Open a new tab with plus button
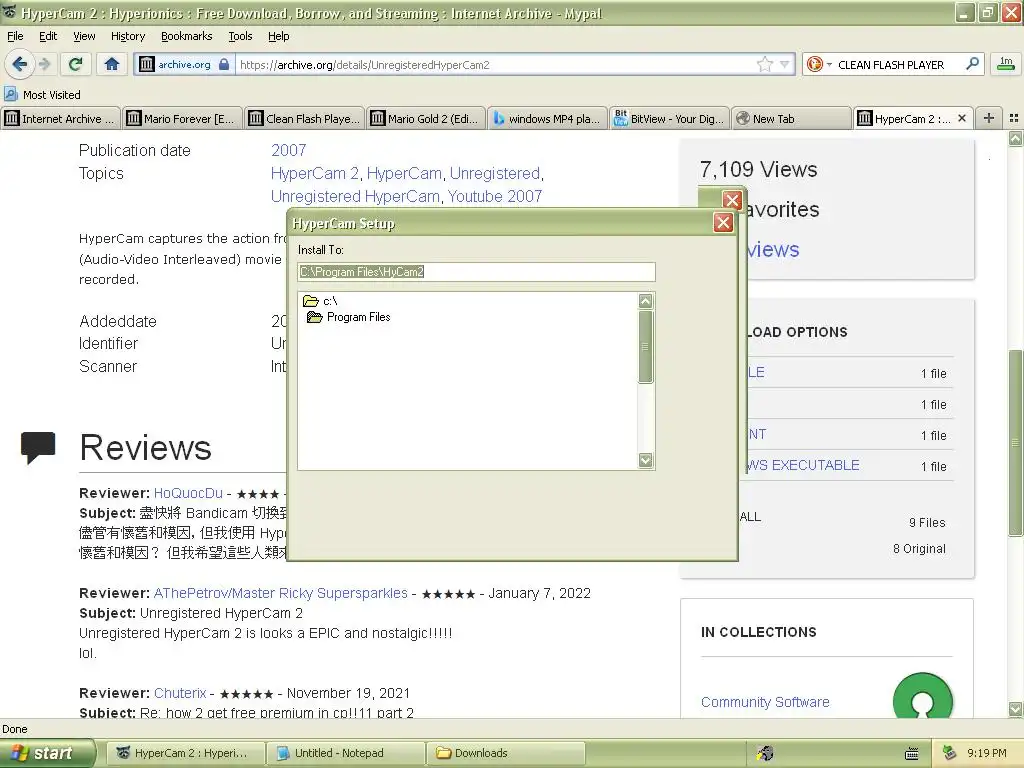Viewport: 1024px width, 768px height. (x=989, y=118)
